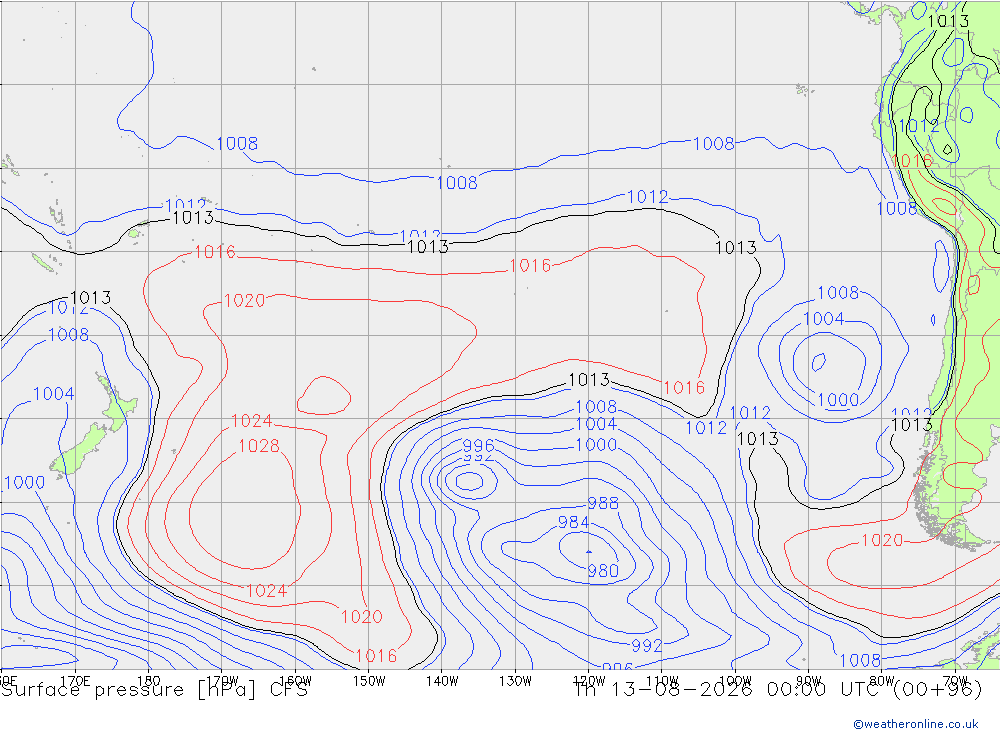Viewport: 1000px width, 733px height.
Task: Click New Zealand's South Island on the map
Action: click(79, 450)
